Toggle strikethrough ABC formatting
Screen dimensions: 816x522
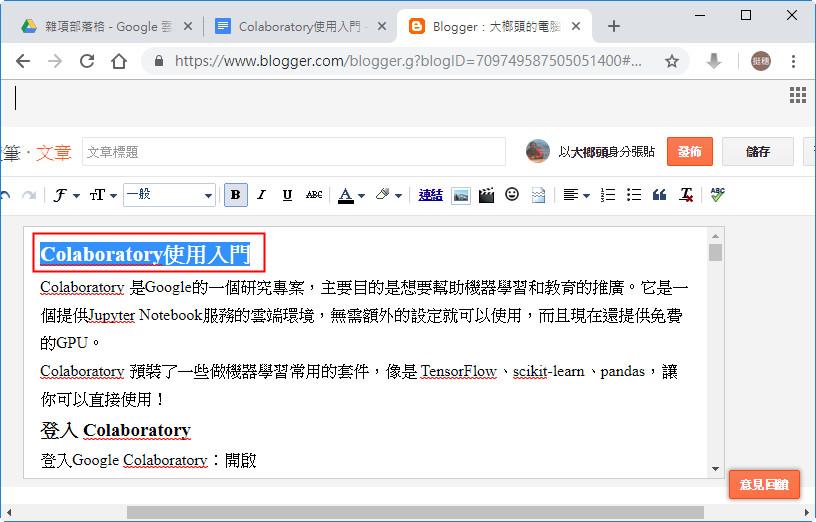[314, 195]
